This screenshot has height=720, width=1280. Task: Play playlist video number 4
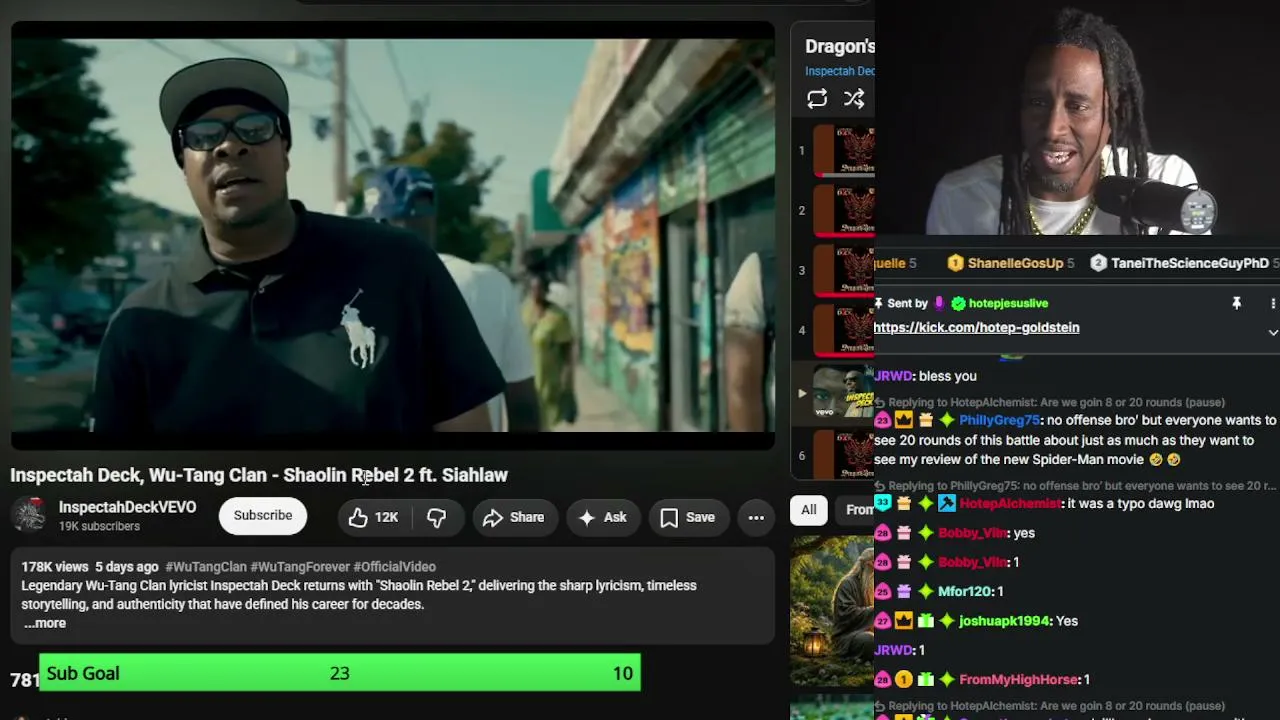tap(843, 331)
